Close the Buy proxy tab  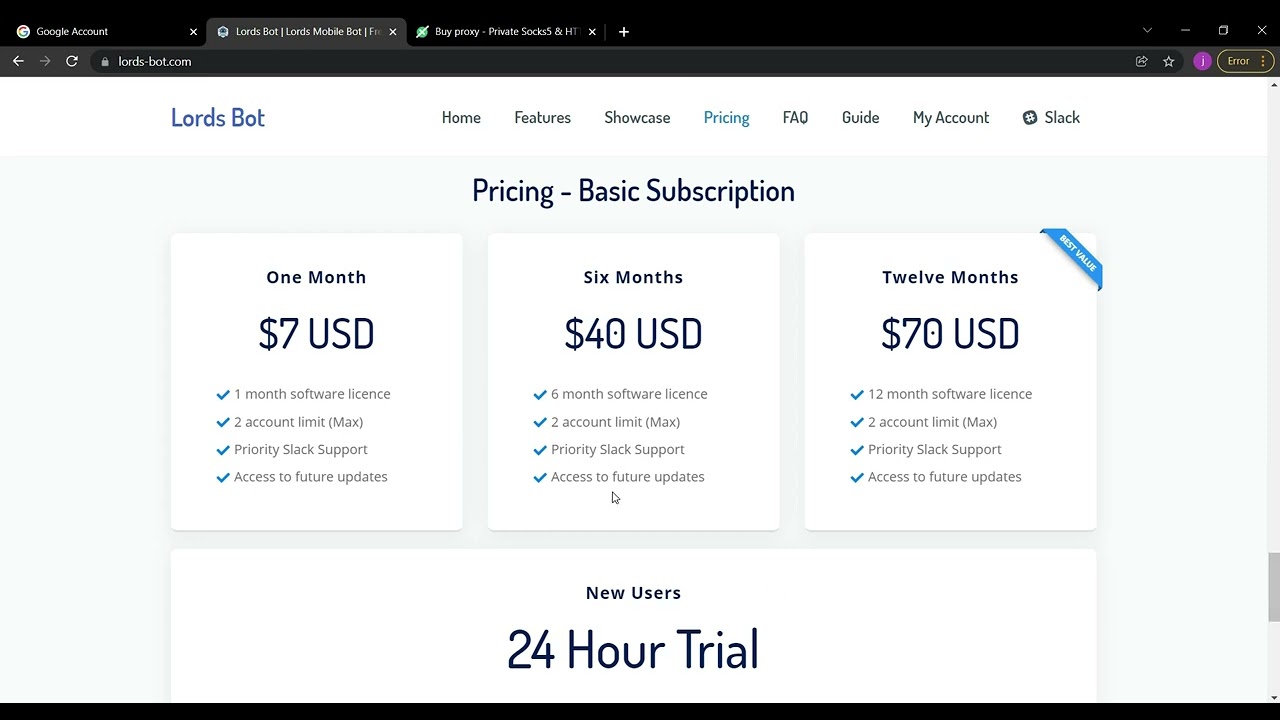[x=592, y=32]
